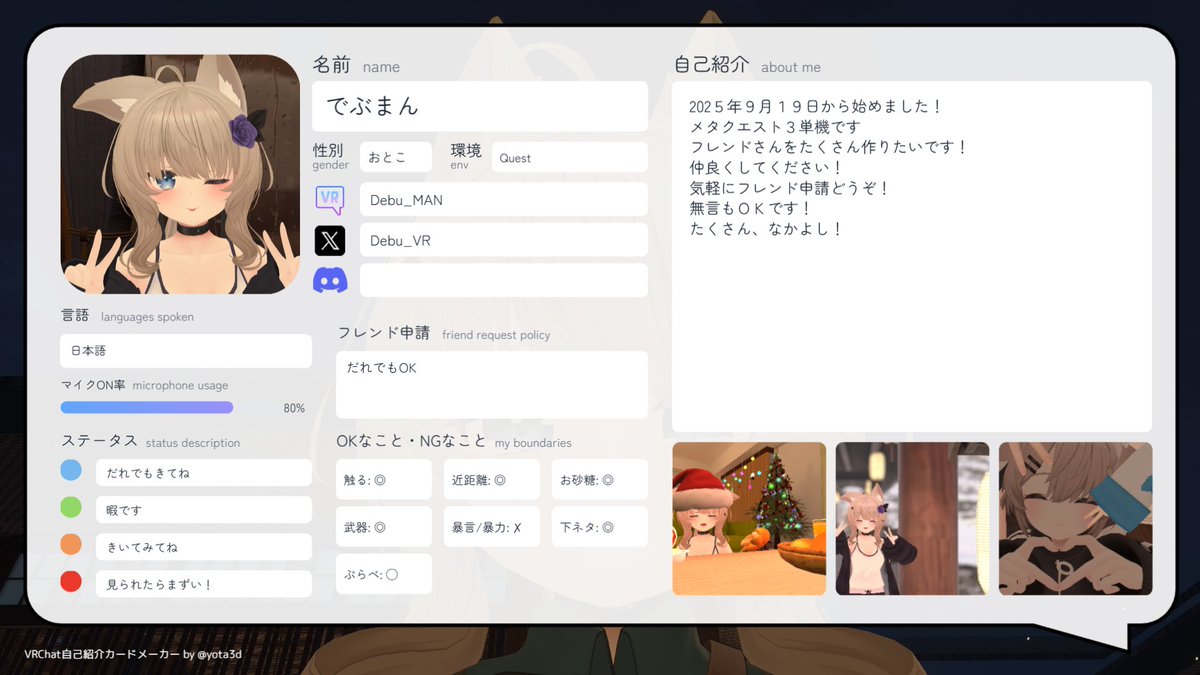
Task: Select the green 暇です status icon
Action: pyautogui.click(x=71, y=506)
